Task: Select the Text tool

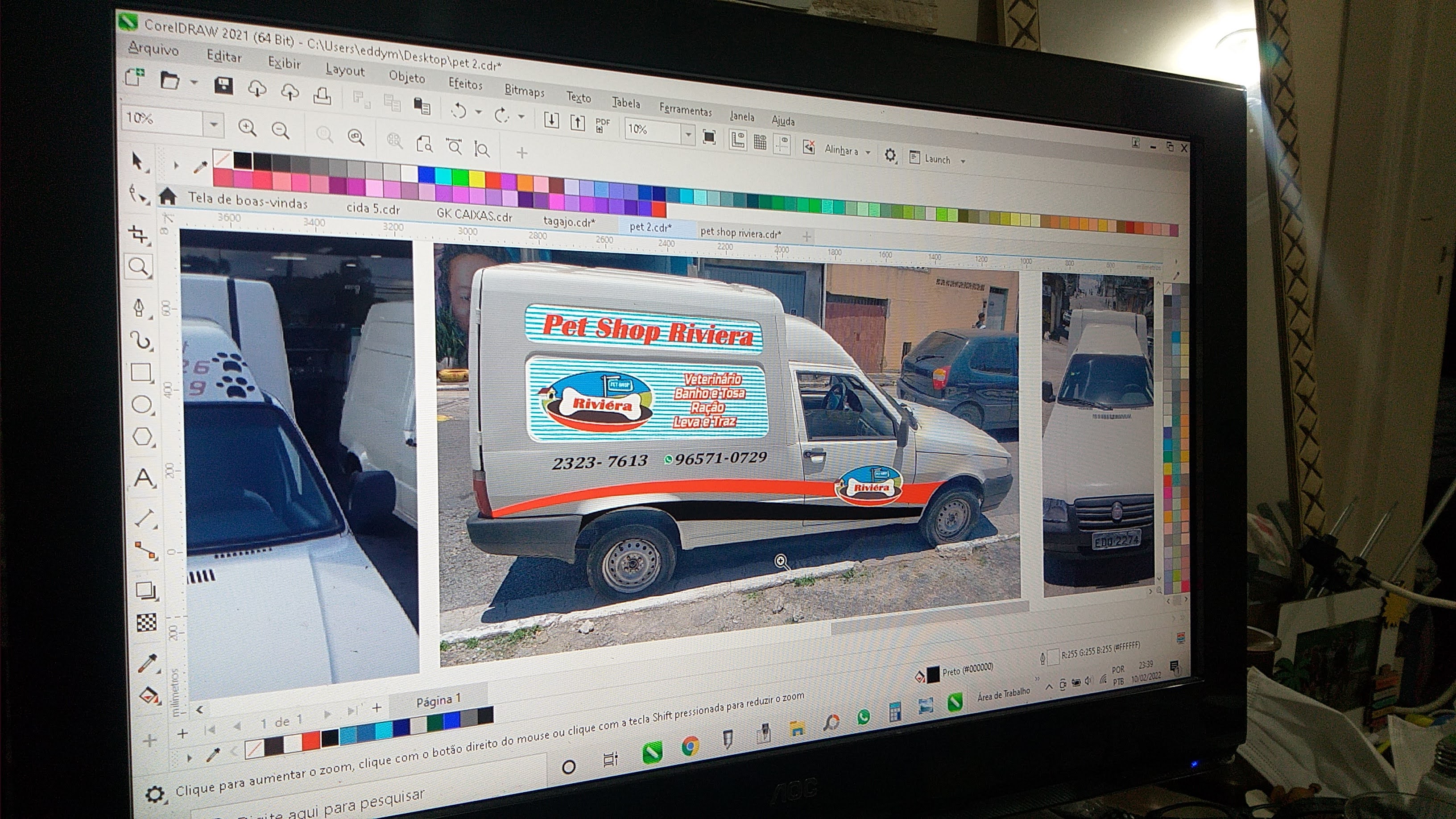Action: click(x=144, y=478)
